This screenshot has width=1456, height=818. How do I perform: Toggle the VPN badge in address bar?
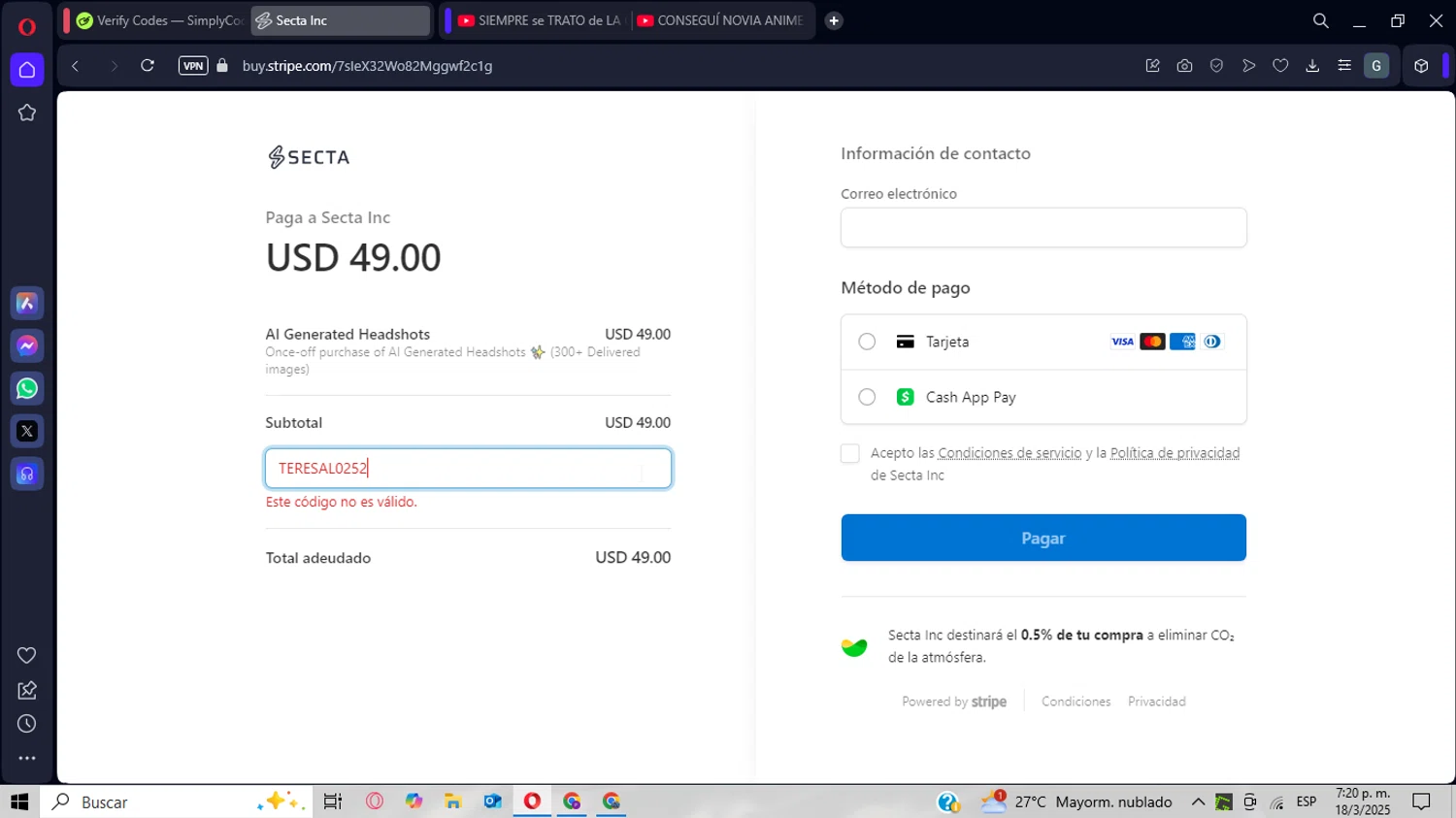coord(193,66)
